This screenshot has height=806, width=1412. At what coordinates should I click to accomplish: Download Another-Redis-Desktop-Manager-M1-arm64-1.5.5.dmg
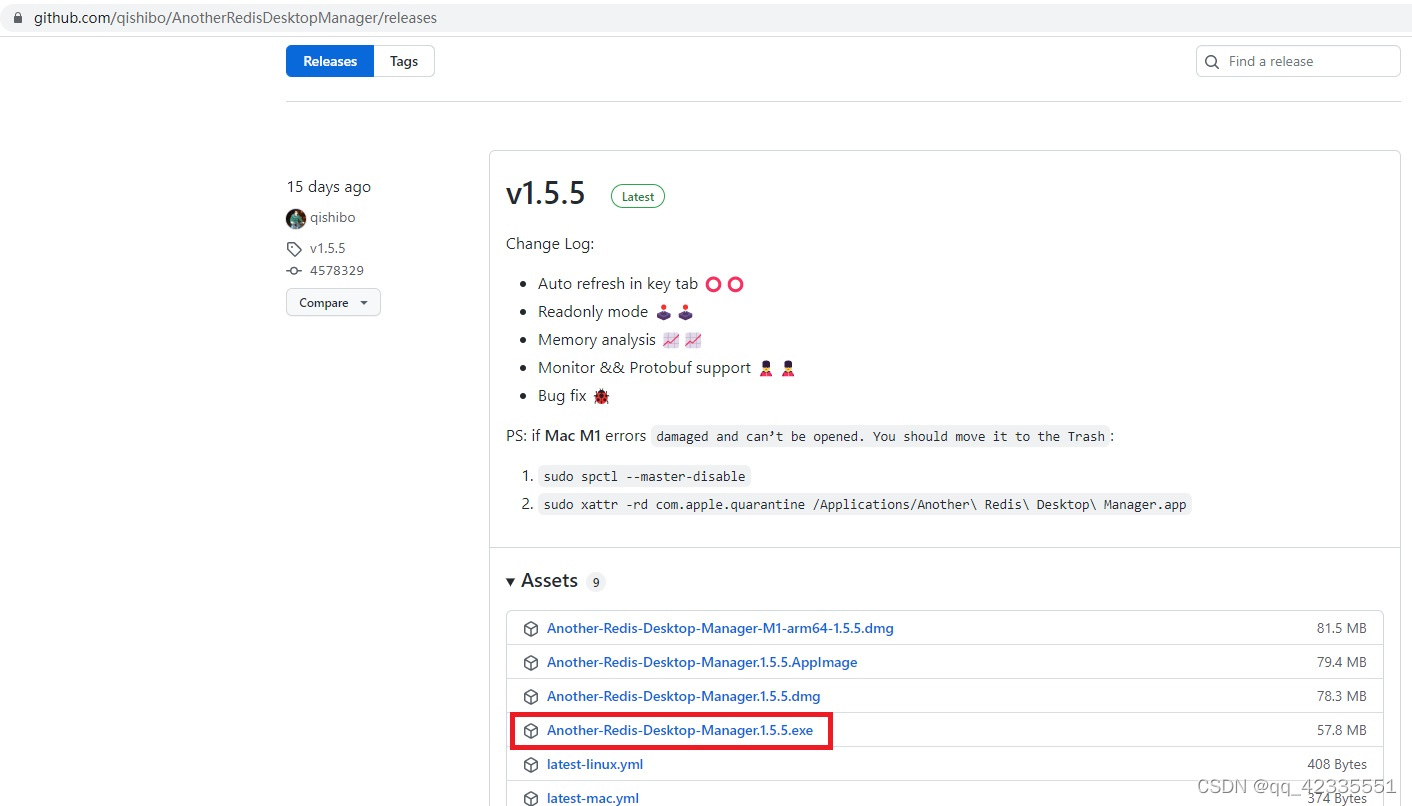coord(720,629)
